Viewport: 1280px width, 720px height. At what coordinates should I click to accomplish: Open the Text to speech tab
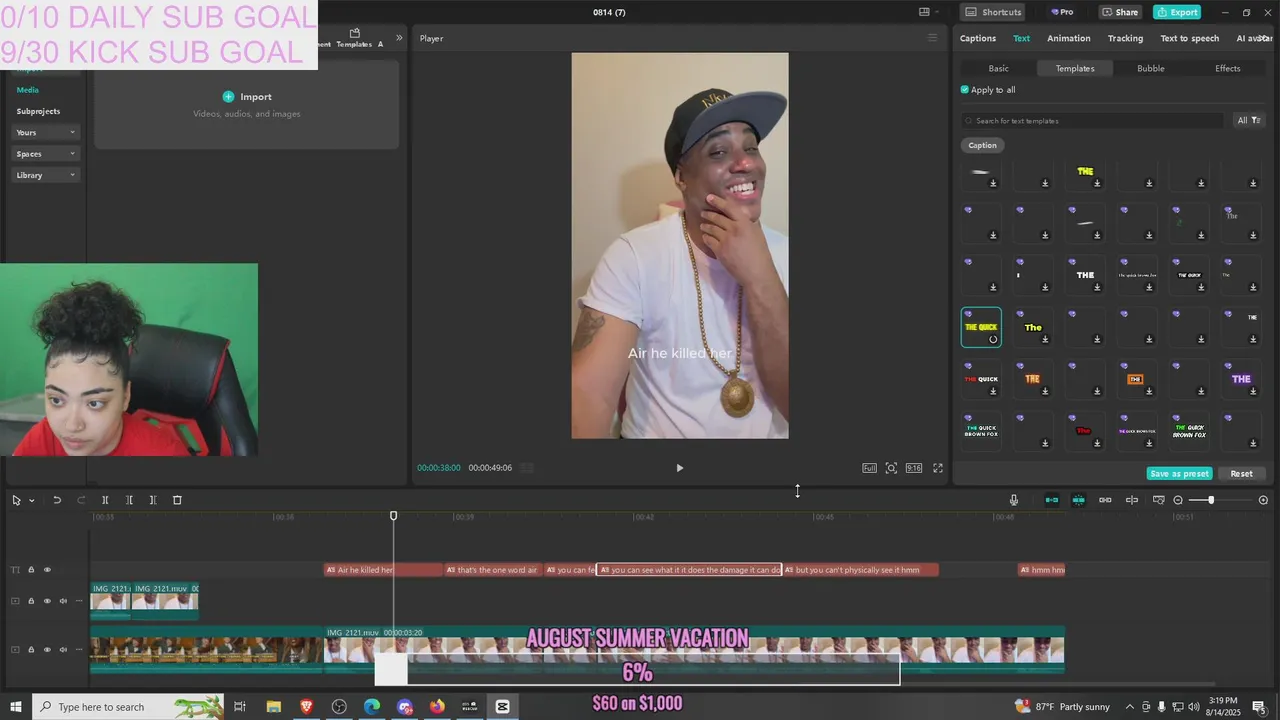[1189, 38]
